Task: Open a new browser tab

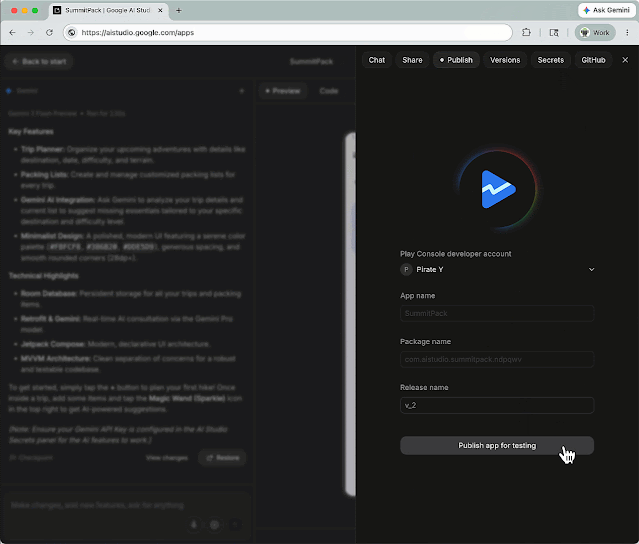Action: (178, 11)
